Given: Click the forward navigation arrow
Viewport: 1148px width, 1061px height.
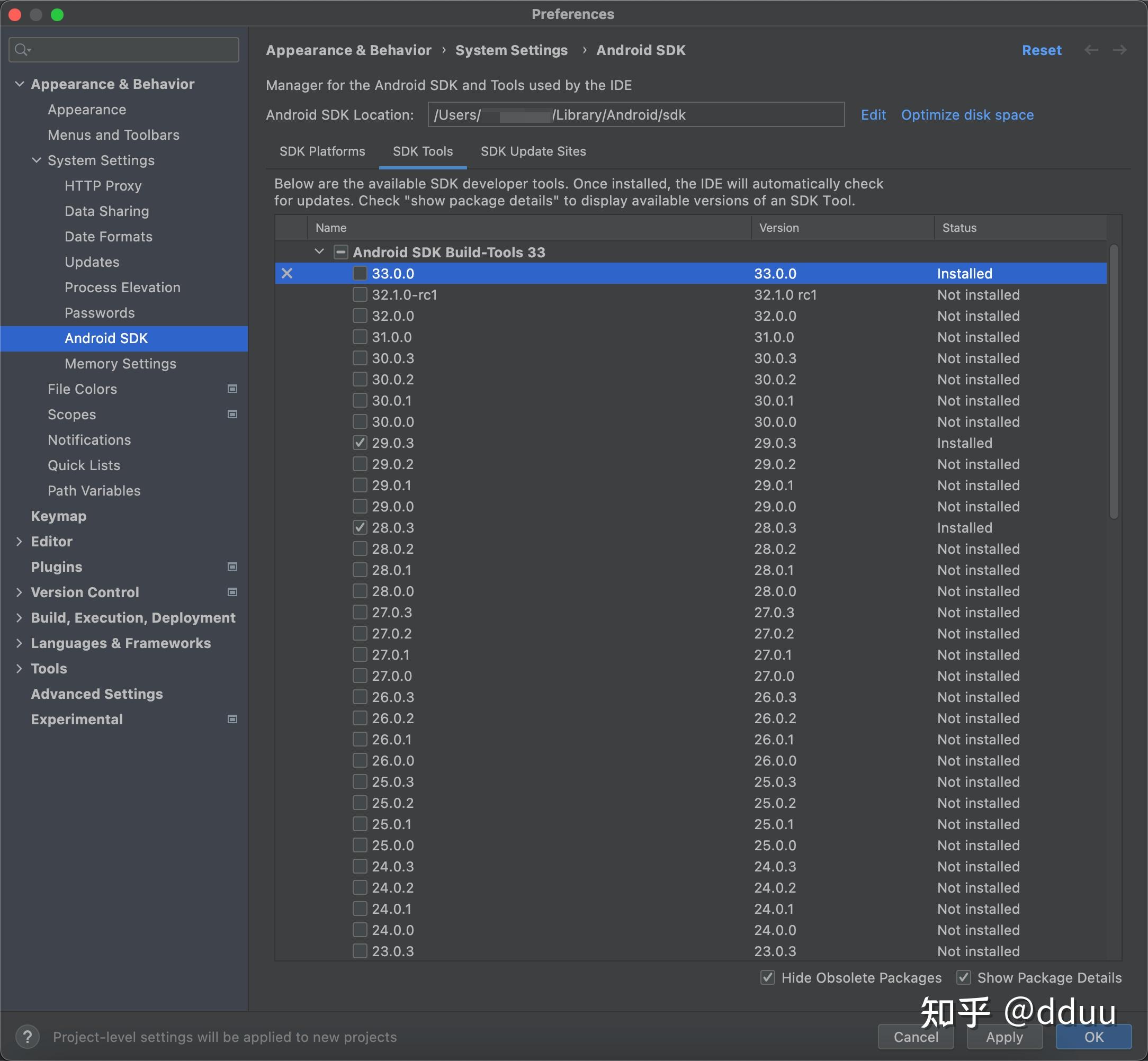Looking at the screenshot, I should pos(1119,50).
